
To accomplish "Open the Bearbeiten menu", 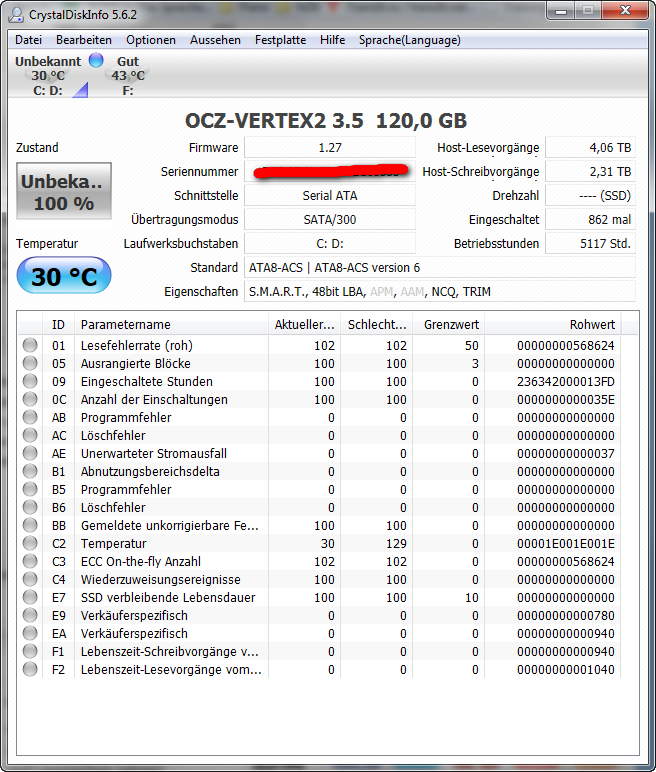I will tap(84, 40).
